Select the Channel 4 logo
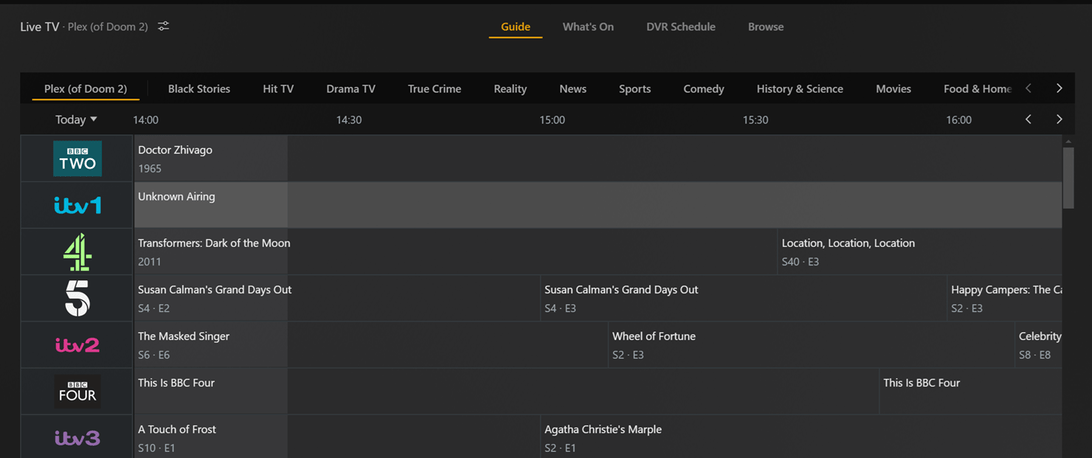Screen dimensions: 1092x458 tap(77, 252)
